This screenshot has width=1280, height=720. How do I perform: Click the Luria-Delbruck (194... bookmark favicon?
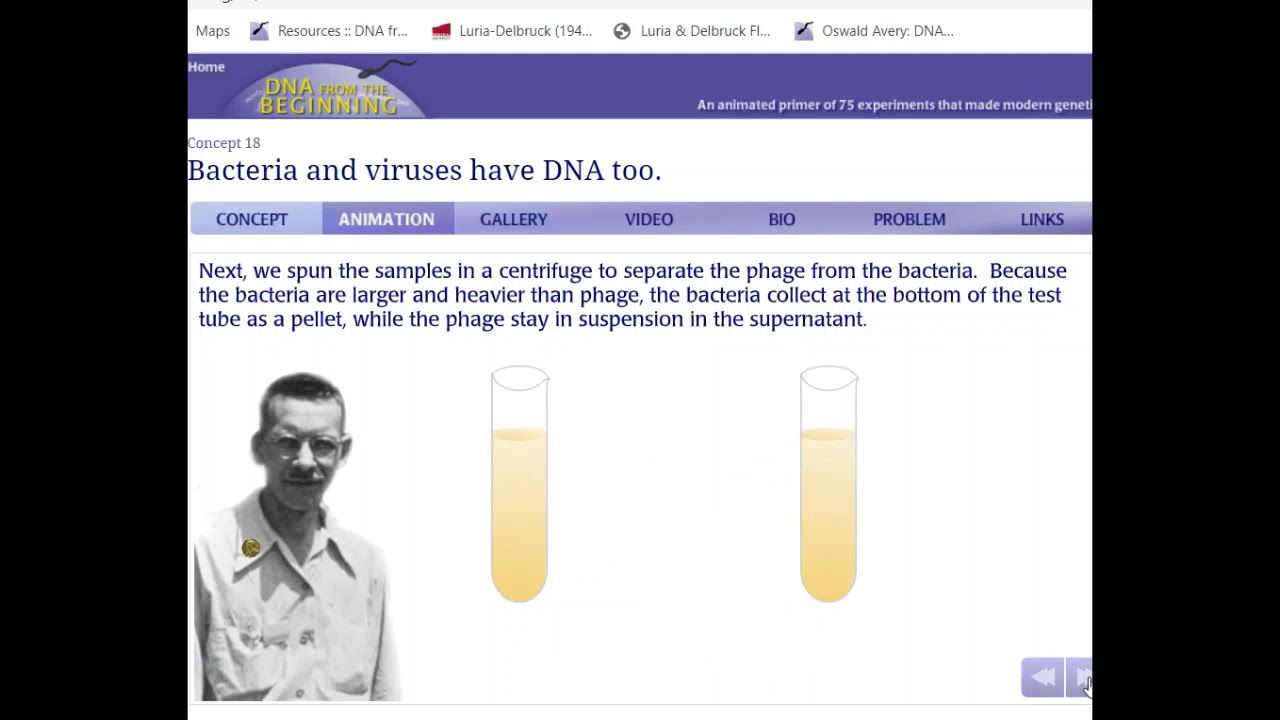[x=441, y=31]
